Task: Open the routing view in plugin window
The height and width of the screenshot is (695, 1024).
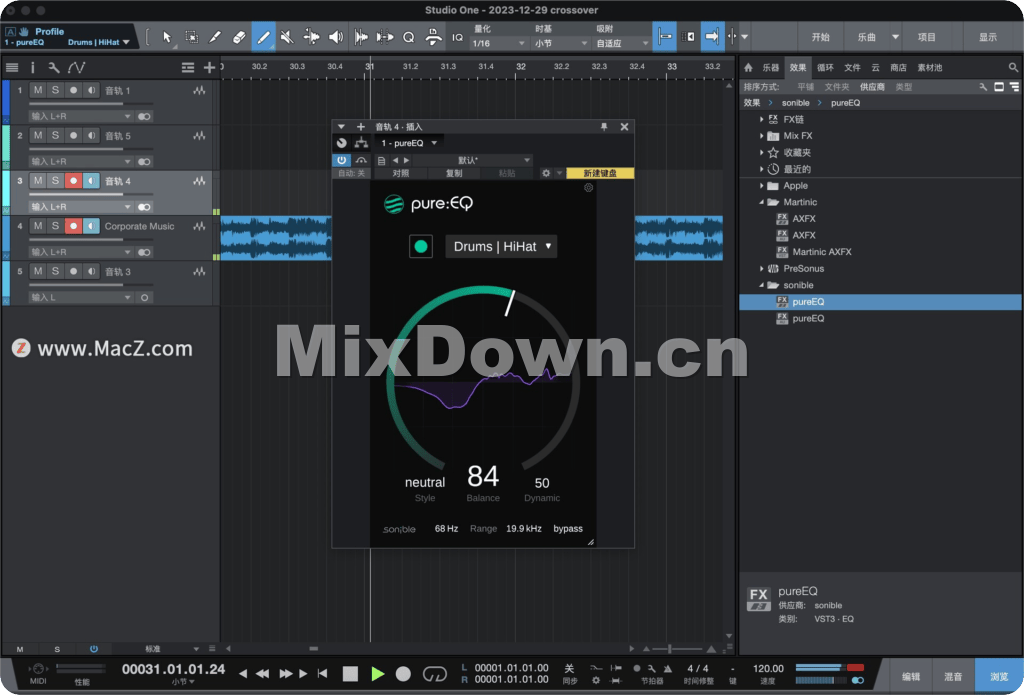Action: [361, 143]
